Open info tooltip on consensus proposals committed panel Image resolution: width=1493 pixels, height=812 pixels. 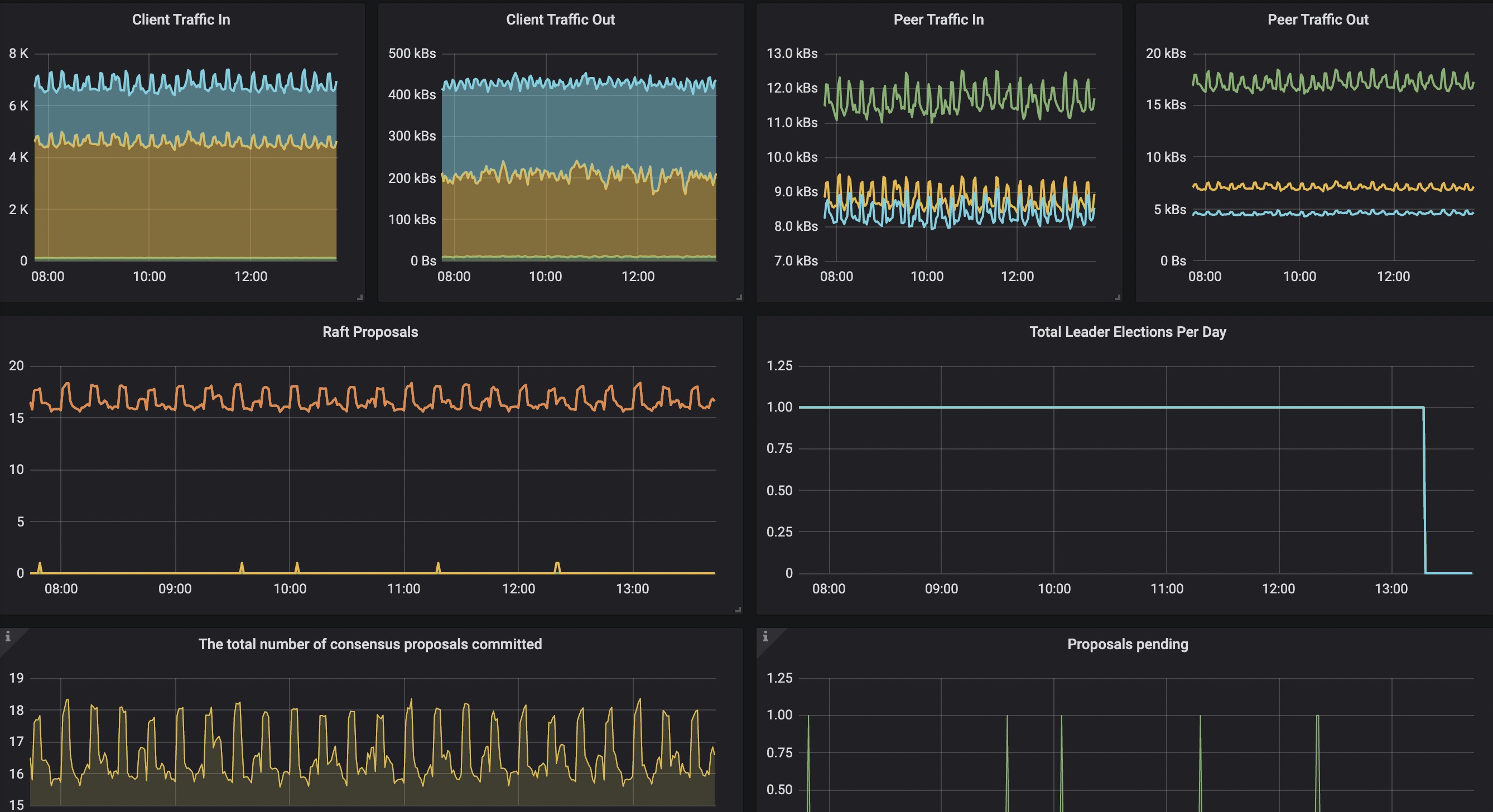pos(8,636)
